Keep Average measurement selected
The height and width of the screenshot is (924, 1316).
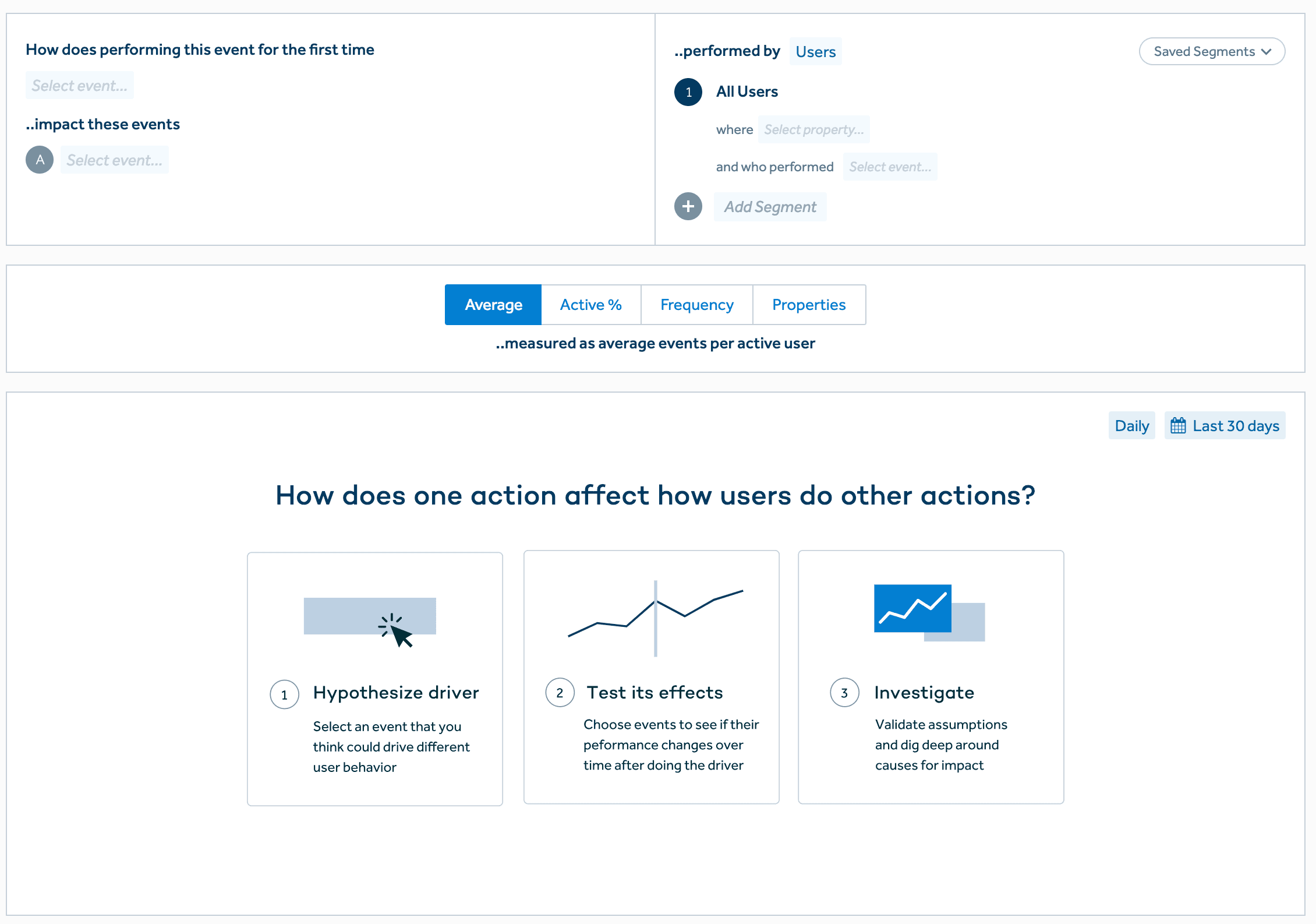493,304
